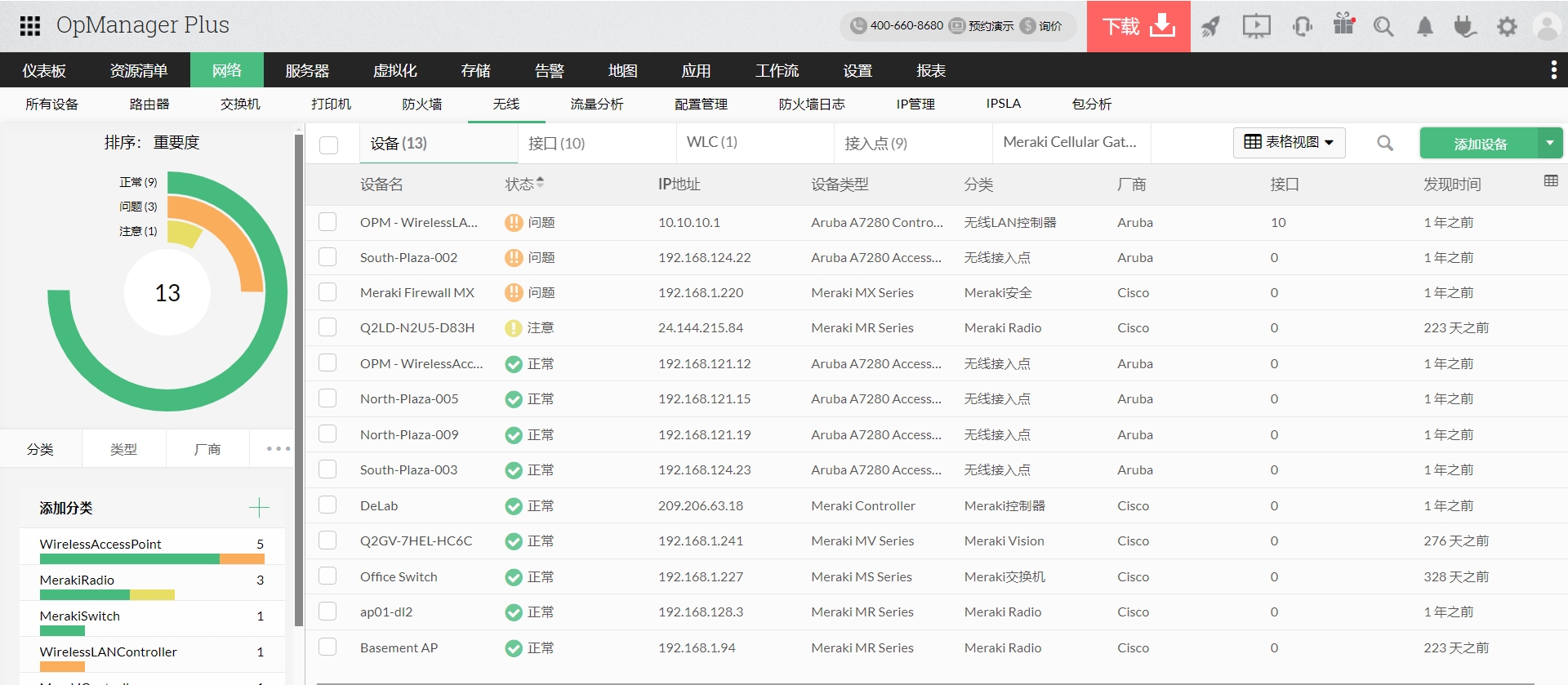Viewport: 1568px width, 685px height.
Task: Switch the left panel to 类型 tab
Action: click(x=124, y=449)
